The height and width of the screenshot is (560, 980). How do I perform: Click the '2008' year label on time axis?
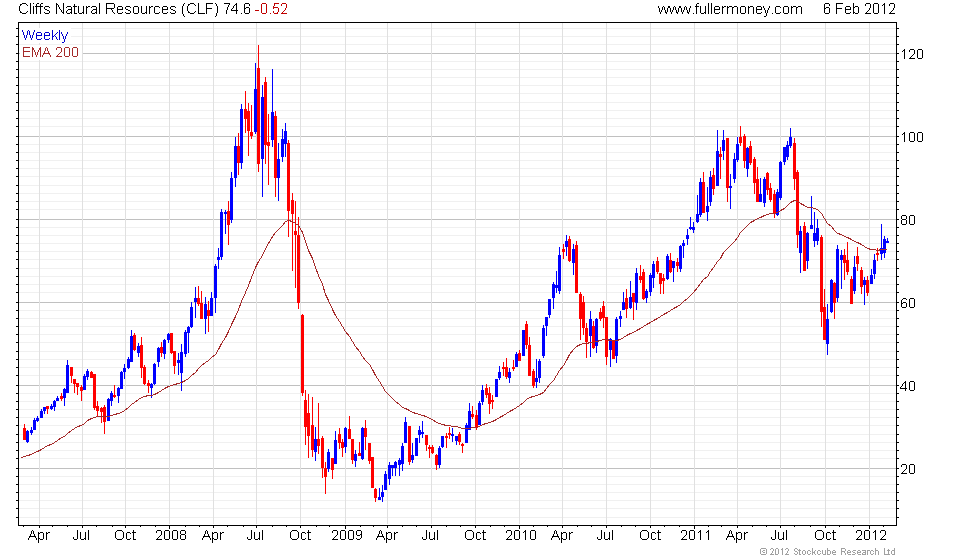tap(171, 536)
